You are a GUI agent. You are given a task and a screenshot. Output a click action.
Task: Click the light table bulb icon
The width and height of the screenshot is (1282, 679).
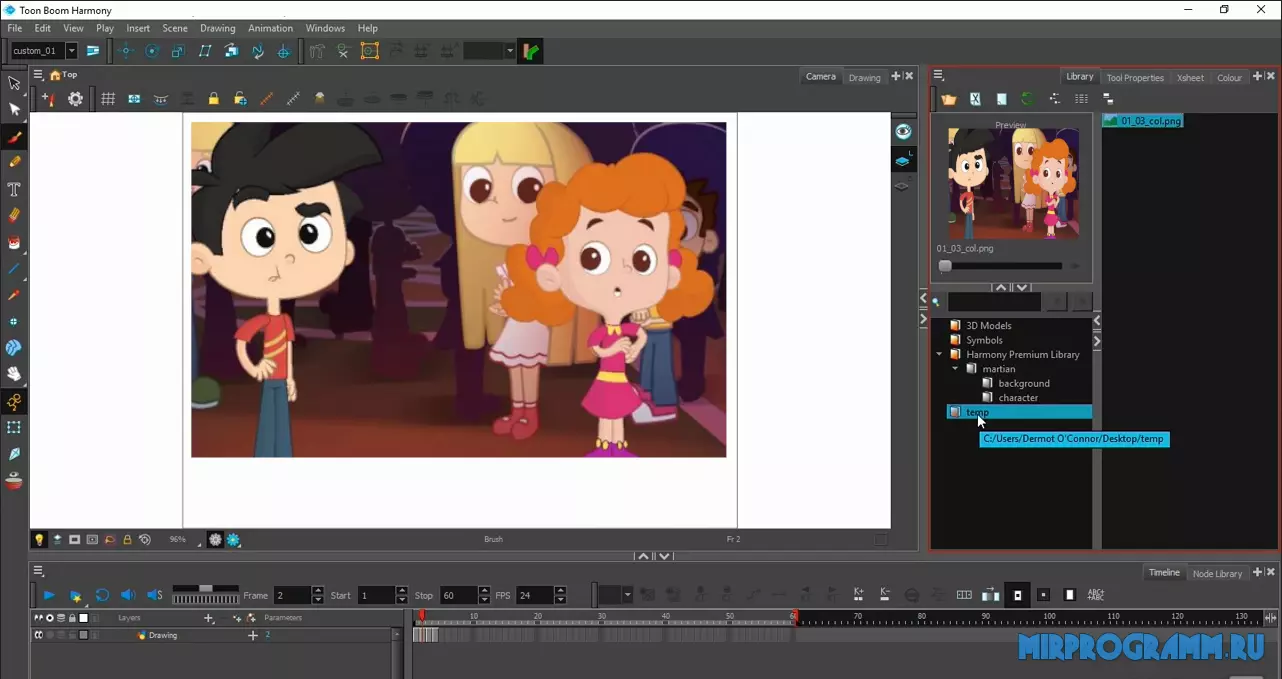40,539
